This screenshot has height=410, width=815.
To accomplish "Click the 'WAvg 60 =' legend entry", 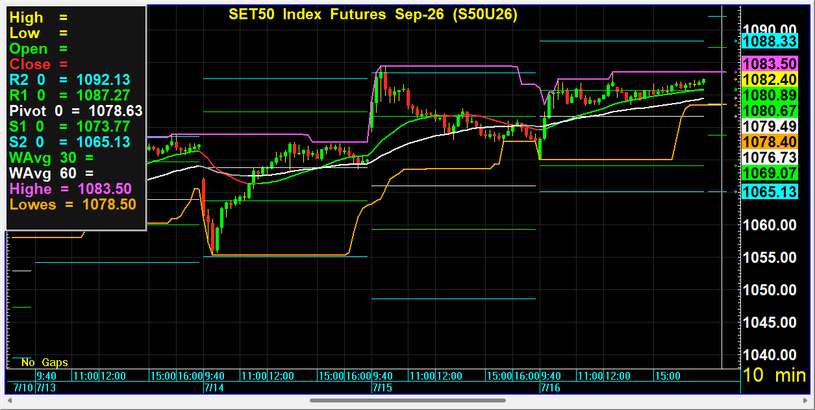I will (51, 173).
